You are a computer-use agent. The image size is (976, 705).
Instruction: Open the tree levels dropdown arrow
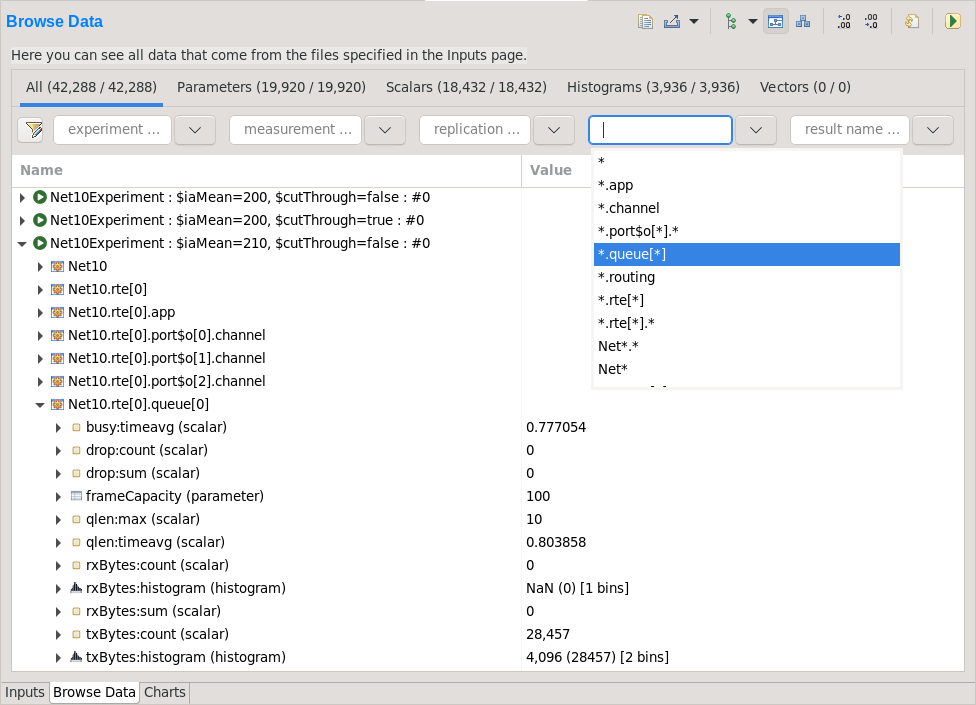click(753, 22)
